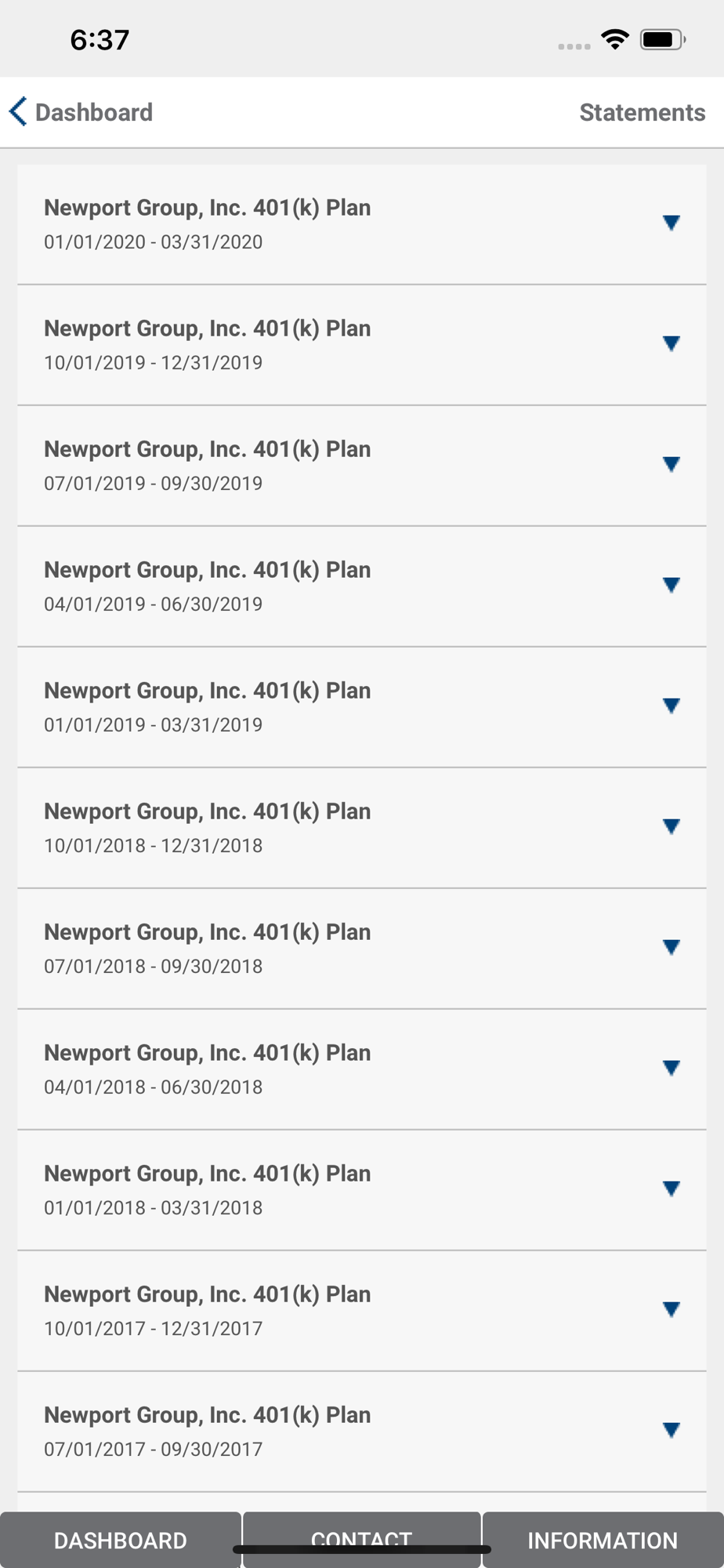Expand the 04/01/2019 - 06/30/2019 statement arrow
This screenshot has height=1568, width=724.
[x=671, y=586]
